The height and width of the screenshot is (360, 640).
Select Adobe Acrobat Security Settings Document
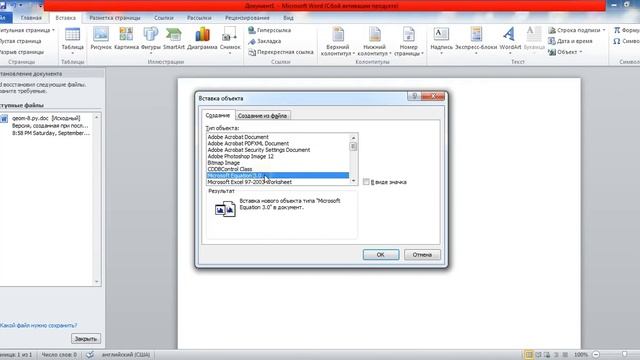[278, 150]
